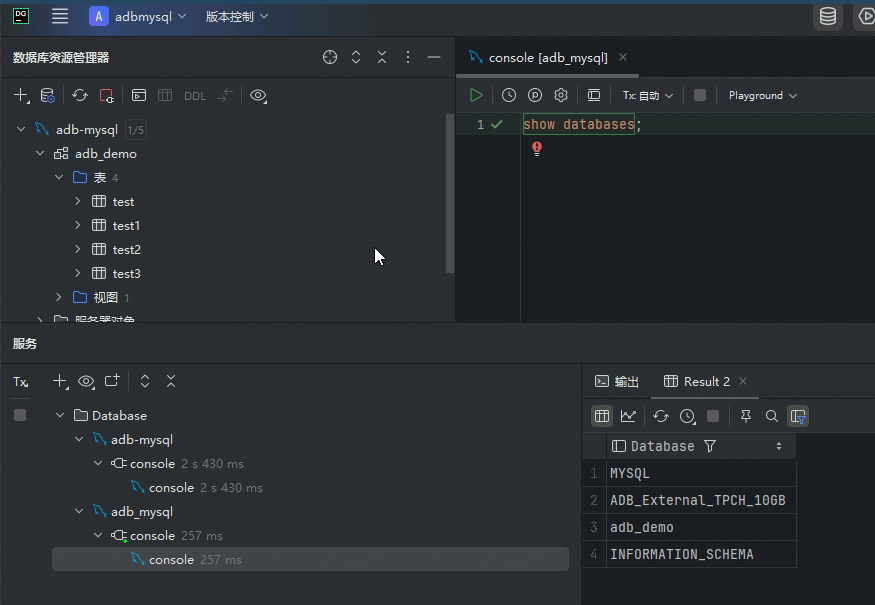Reload the result page

pyautogui.click(x=661, y=416)
